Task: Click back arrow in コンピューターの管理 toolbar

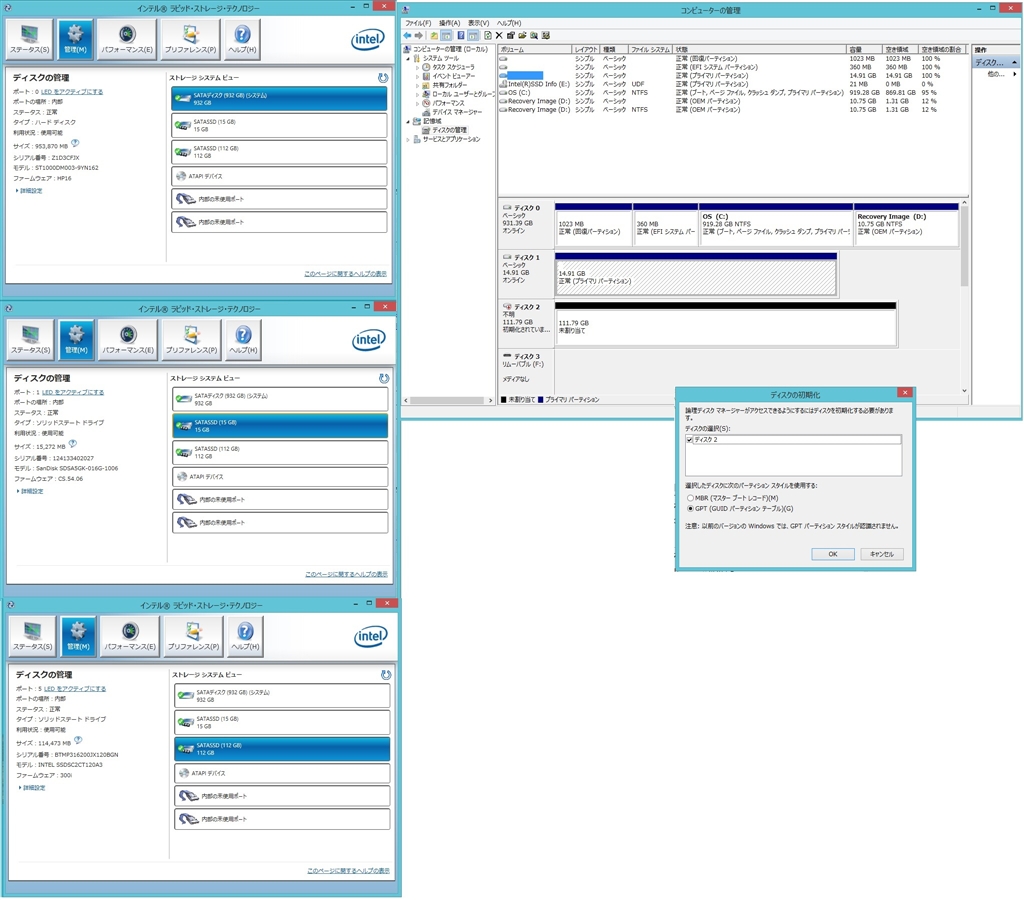Action: coord(408,35)
